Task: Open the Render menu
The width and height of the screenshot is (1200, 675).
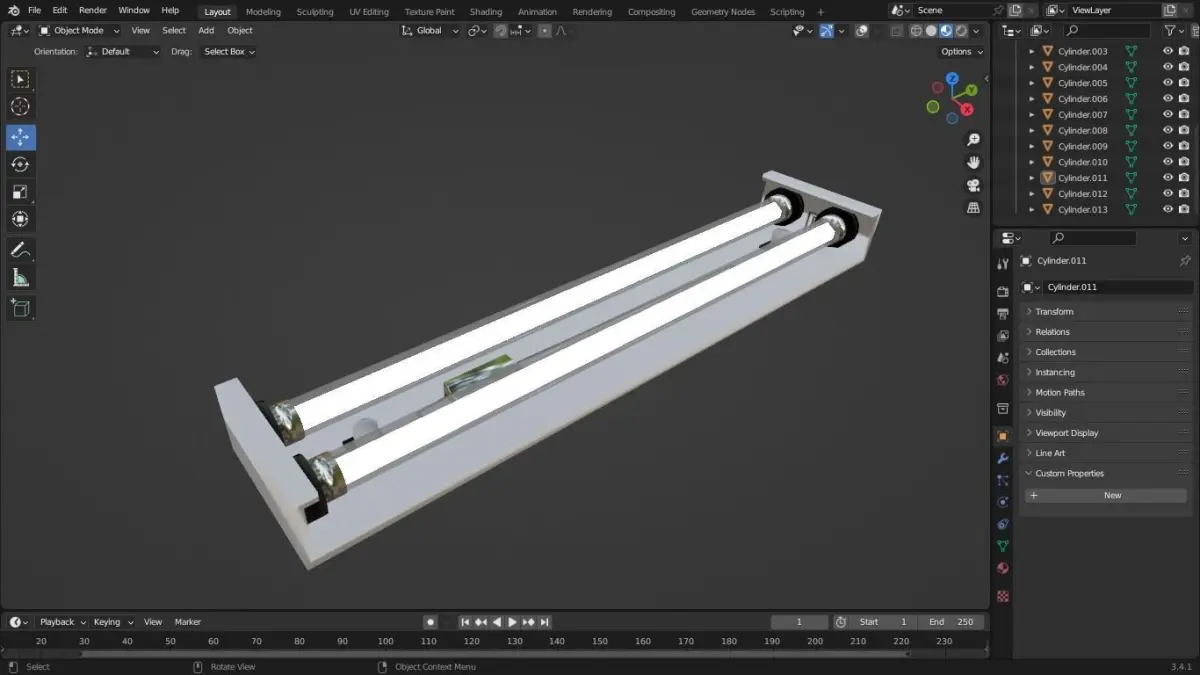Action: (93, 10)
